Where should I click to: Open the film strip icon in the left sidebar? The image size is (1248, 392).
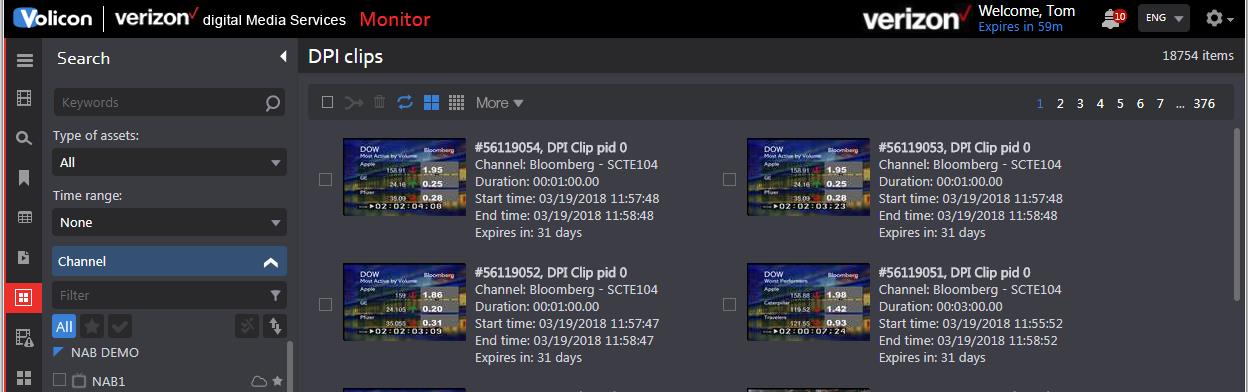click(x=24, y=98)
